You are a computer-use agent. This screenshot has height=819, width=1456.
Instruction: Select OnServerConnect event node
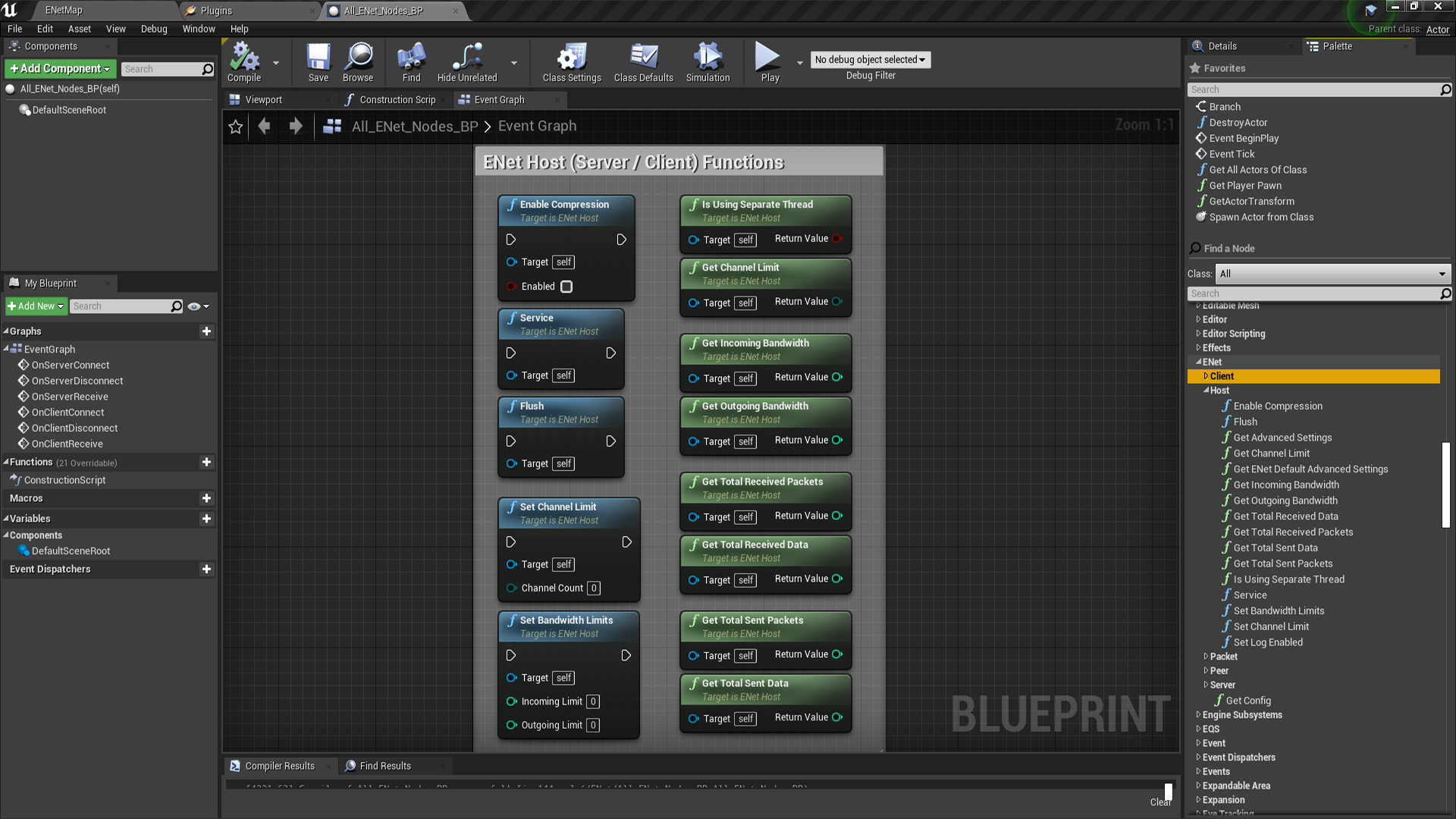[70, 365]
